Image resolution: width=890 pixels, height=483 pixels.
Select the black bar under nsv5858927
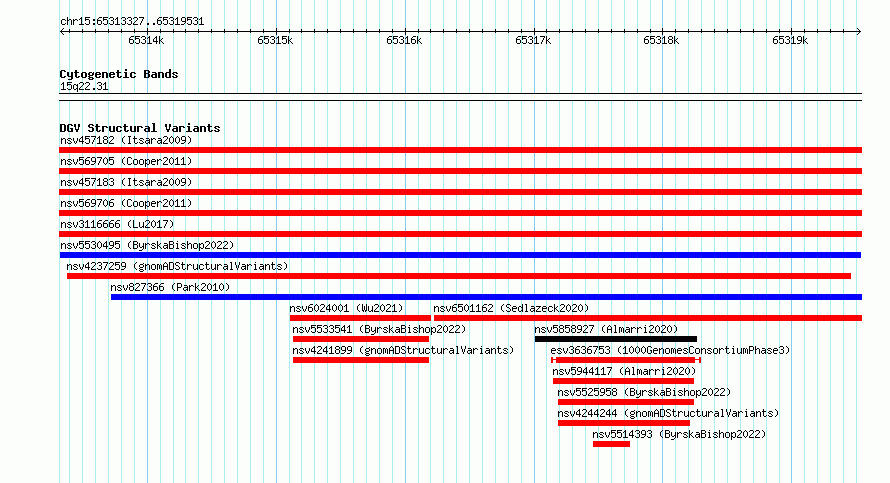point(616,339)
